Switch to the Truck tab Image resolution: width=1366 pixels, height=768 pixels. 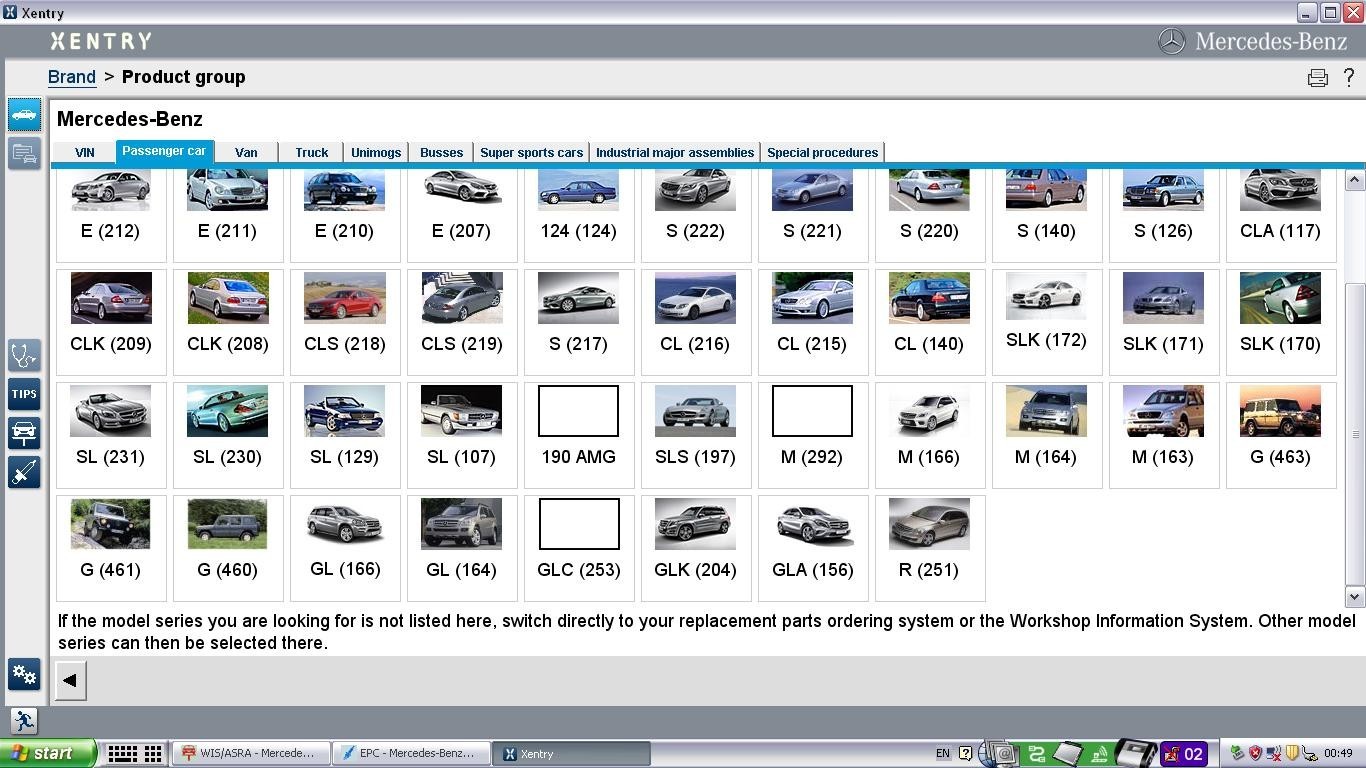point(311,152)
